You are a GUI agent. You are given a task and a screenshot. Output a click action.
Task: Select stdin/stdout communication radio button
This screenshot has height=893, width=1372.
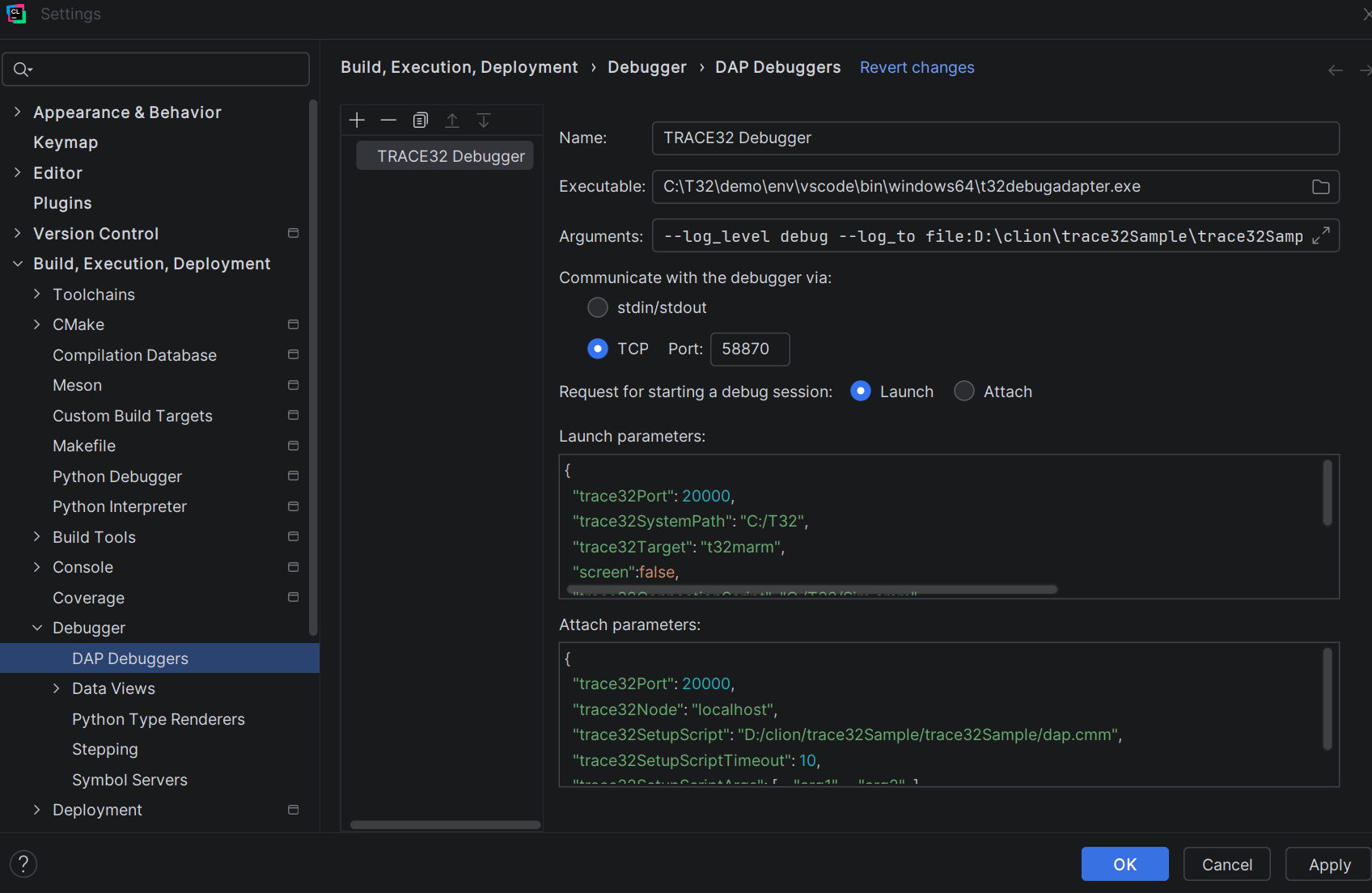pos(597,307)
